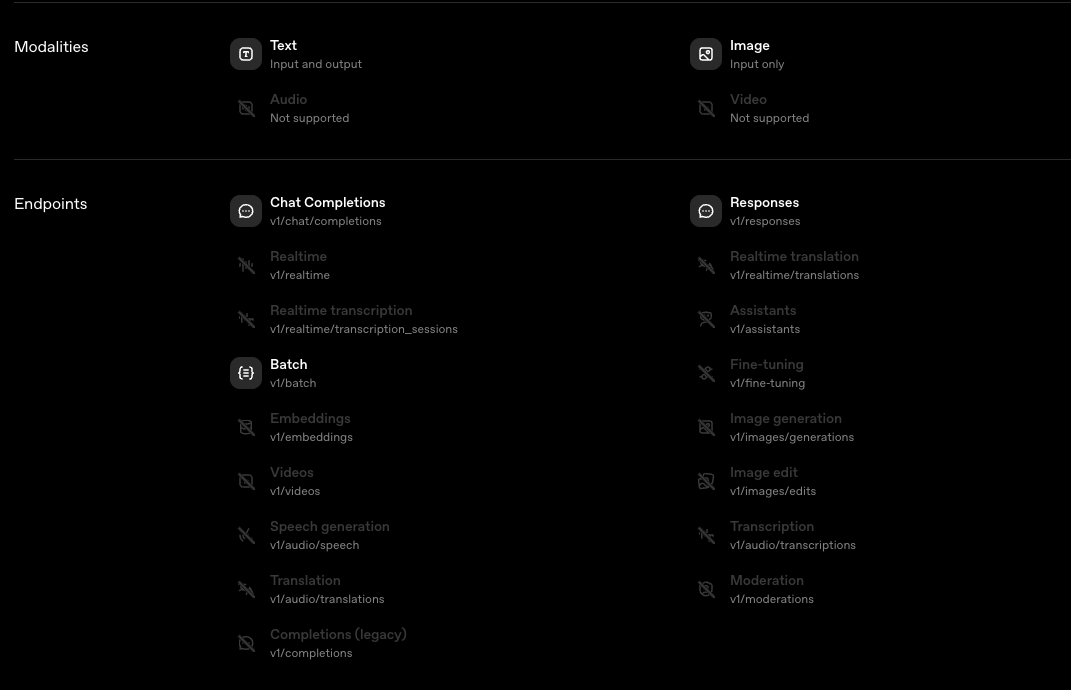Viewport: 1071px width, 690px height.
Task: Open the v1/responses path text
Action: click(765, 221)
